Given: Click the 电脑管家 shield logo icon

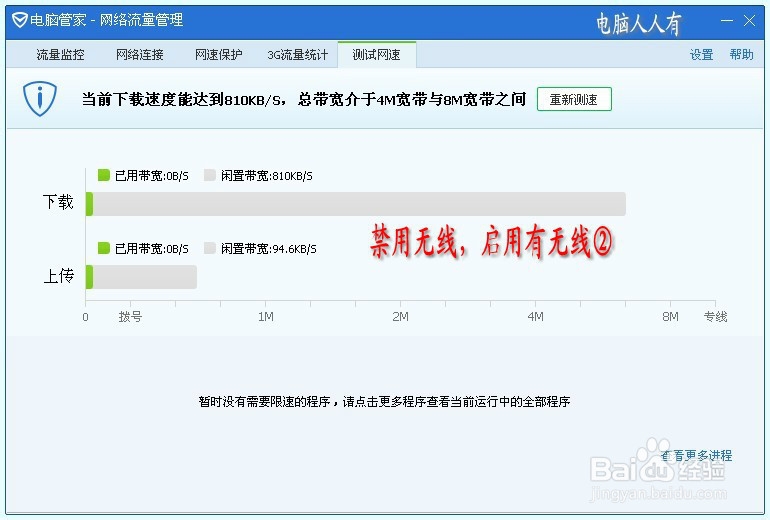Looking at the screenshot, I should [x=20, y=20].
